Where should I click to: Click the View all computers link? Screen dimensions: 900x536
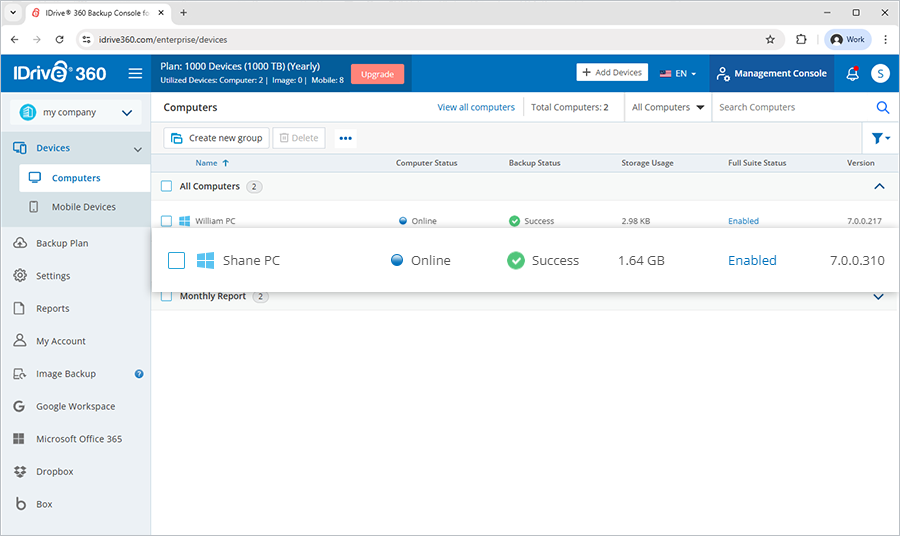[x=476, y=108]
